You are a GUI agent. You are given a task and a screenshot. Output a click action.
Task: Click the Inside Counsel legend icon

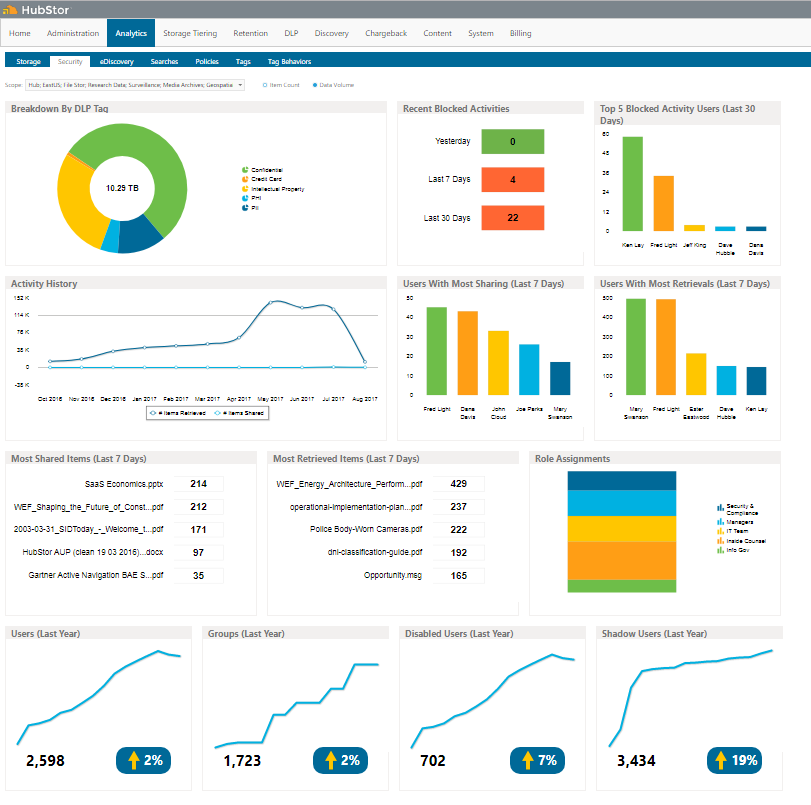coord(720,541)
